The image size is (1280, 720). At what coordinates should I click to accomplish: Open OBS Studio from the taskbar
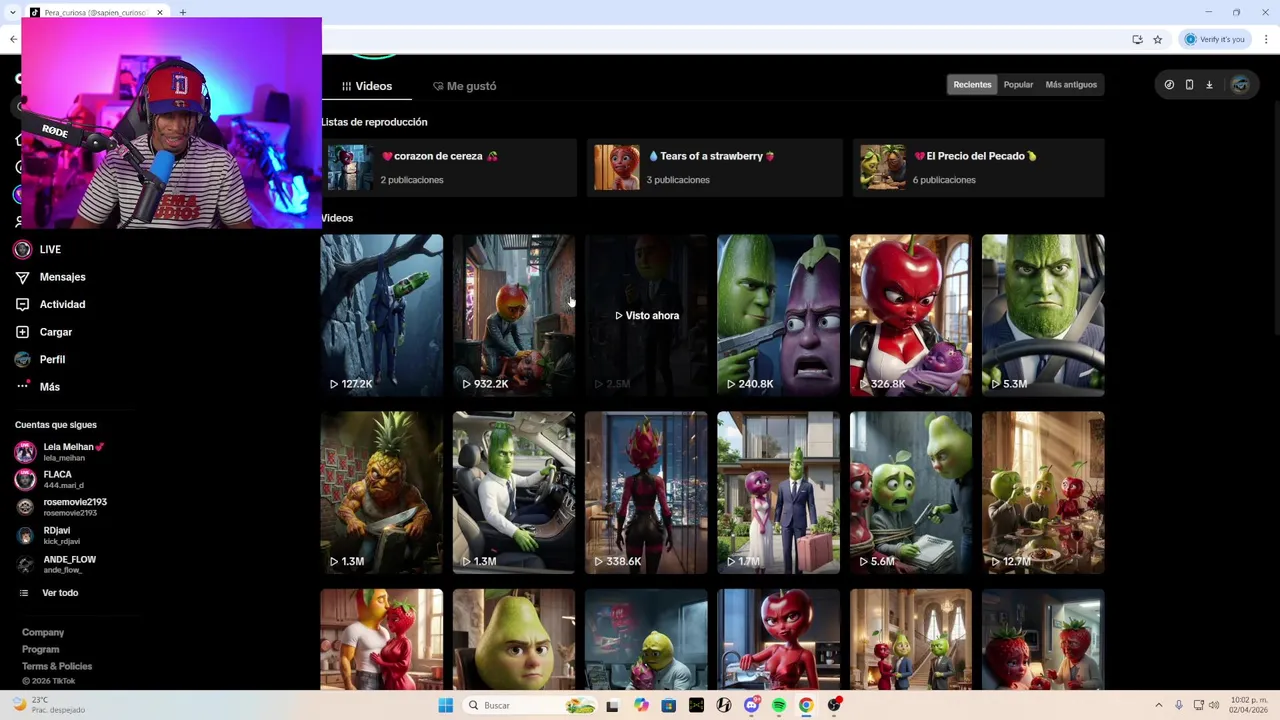834,705
